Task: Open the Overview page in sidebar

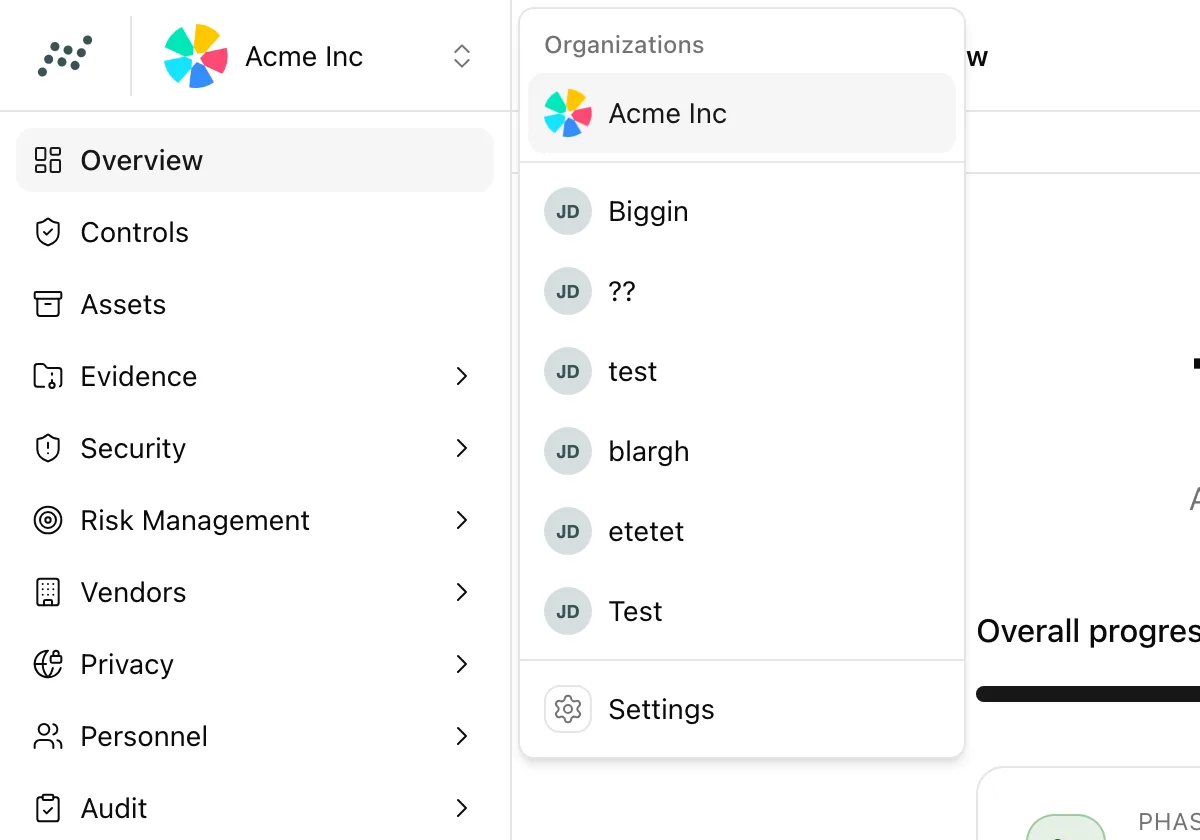Action: tap(255, 160)
